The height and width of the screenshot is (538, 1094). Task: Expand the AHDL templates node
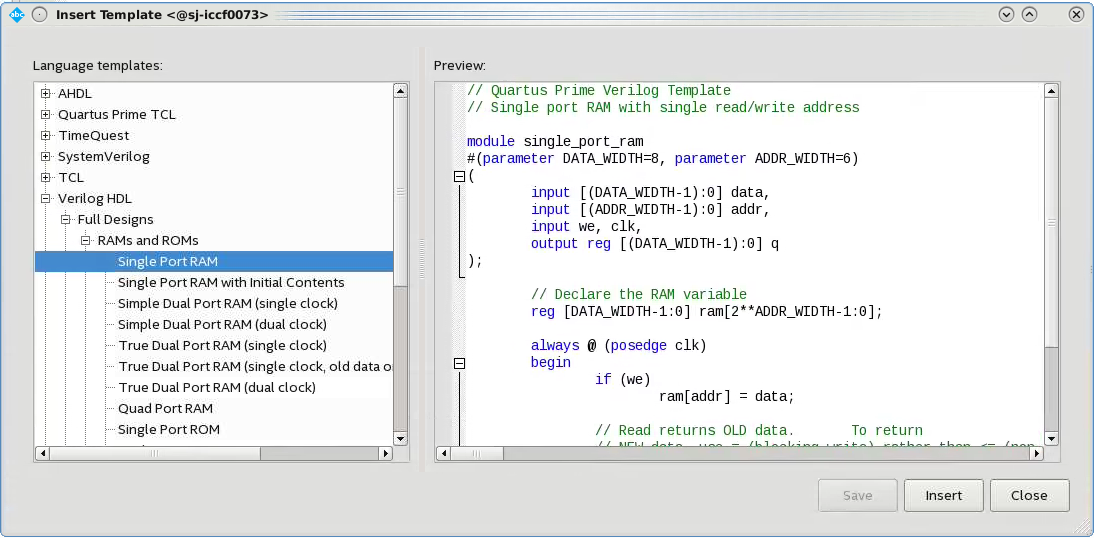(46, 93)
